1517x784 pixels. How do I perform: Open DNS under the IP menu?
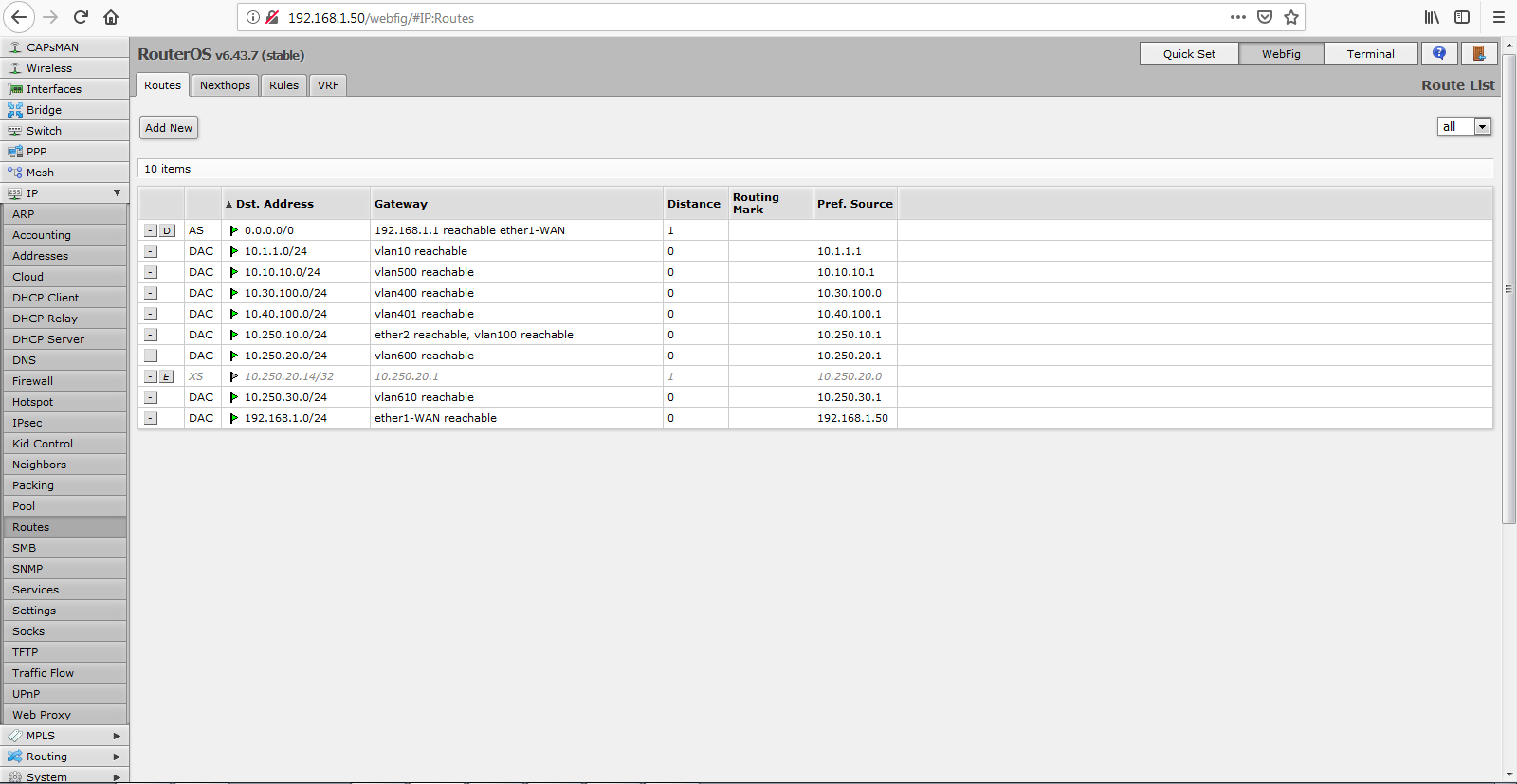click(x=64, y=360)
